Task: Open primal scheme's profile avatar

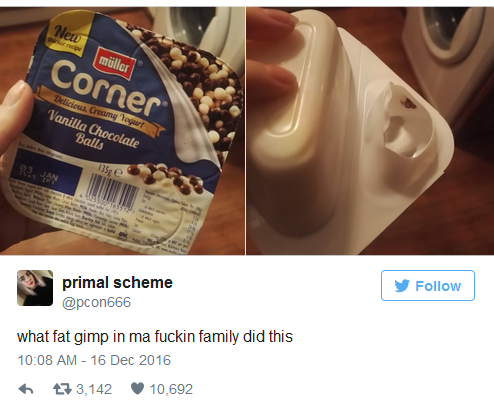Action: [x=35, y=288]
